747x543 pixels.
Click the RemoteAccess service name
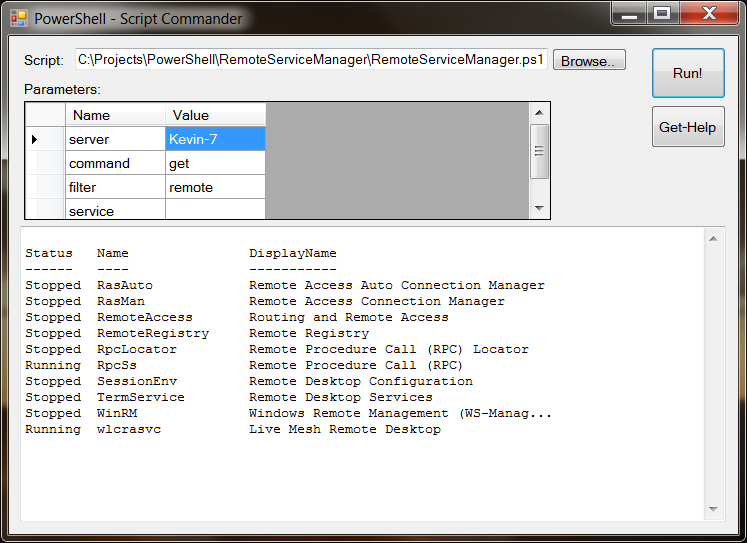tap(145, 317)
